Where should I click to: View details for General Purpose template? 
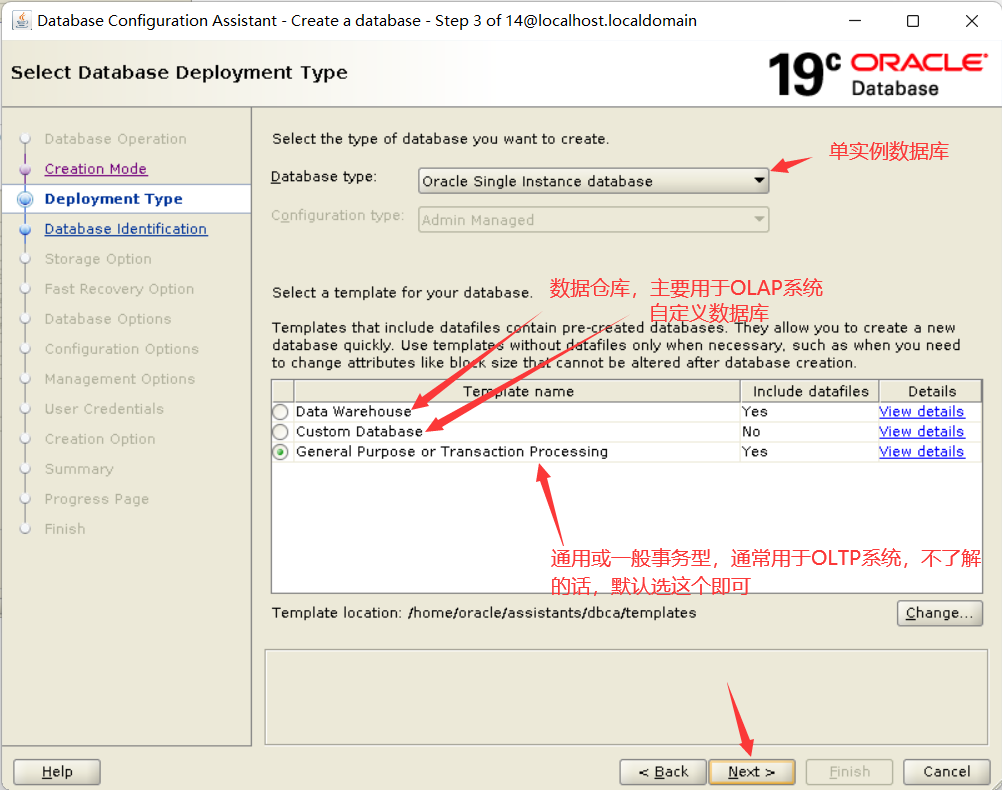point(921,452)
